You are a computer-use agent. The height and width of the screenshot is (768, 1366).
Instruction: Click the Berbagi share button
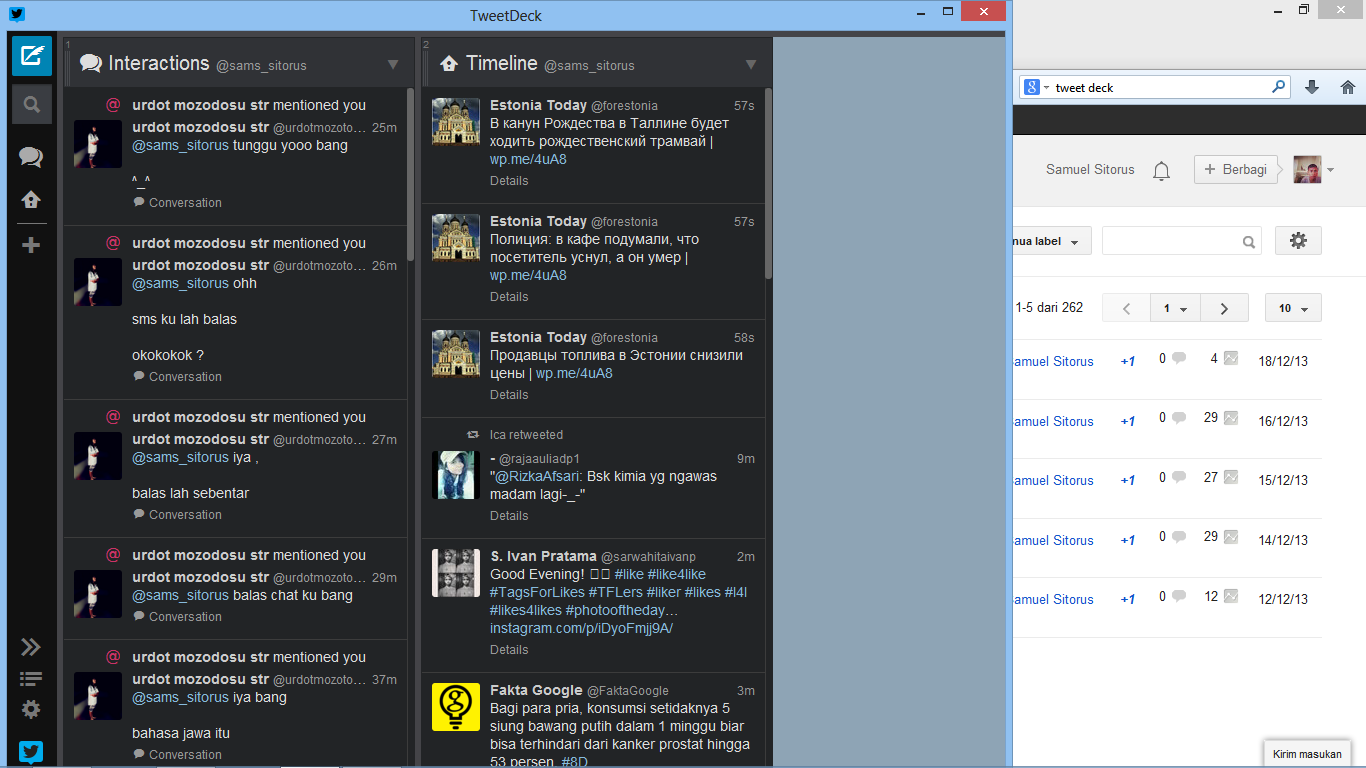pos(1237,169)
